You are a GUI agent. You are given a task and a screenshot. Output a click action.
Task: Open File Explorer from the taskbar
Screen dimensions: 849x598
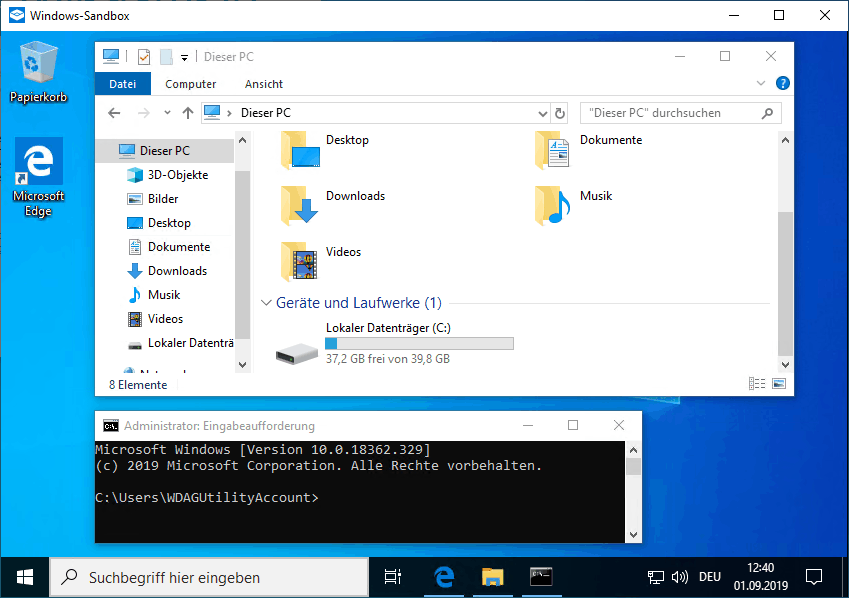tap(492, 577)
